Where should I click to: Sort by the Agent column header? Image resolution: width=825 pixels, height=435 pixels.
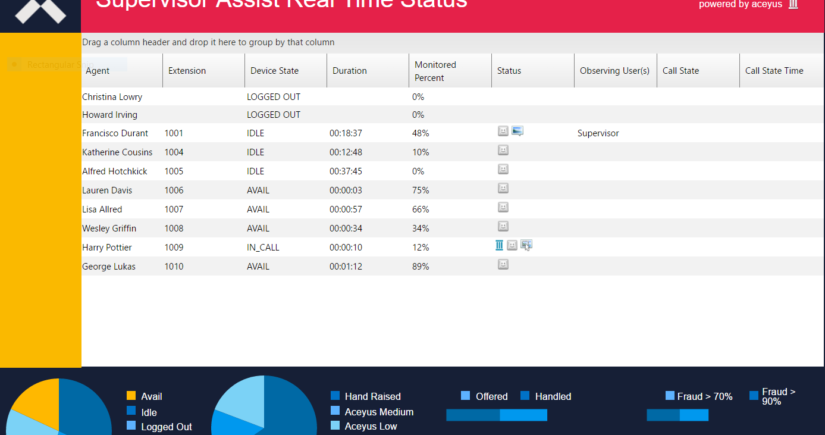122,70
